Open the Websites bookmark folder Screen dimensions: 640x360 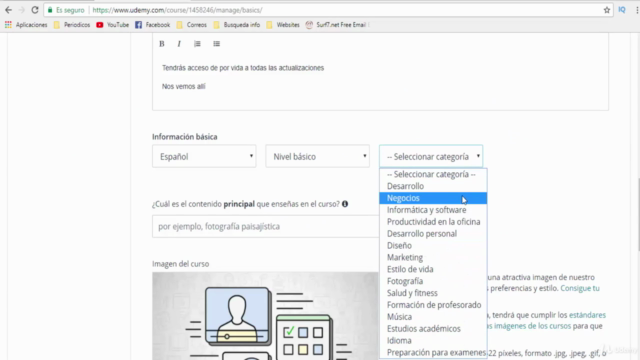coord(283,25)
